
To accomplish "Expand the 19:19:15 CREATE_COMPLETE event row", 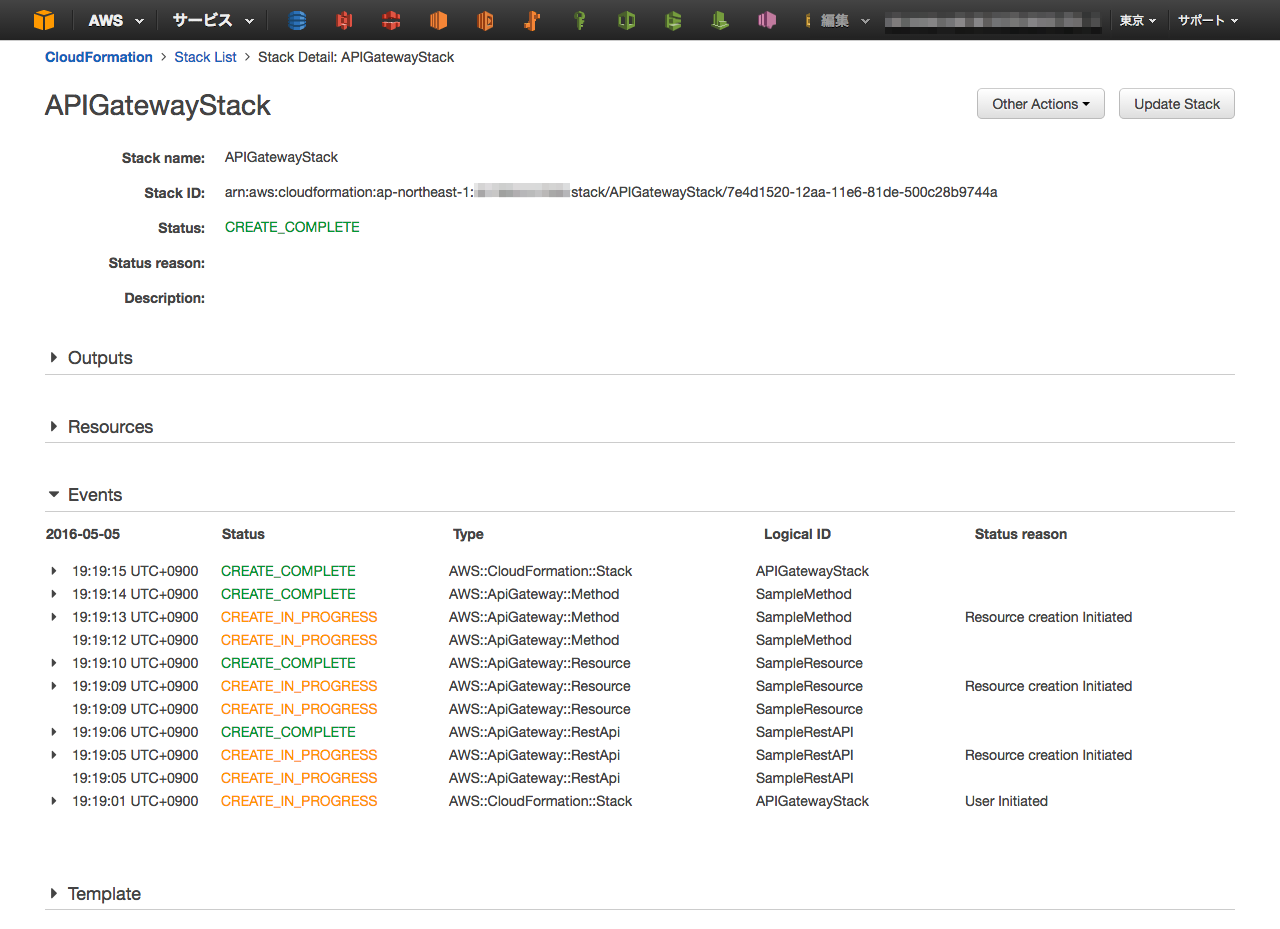I will [53, 571].
